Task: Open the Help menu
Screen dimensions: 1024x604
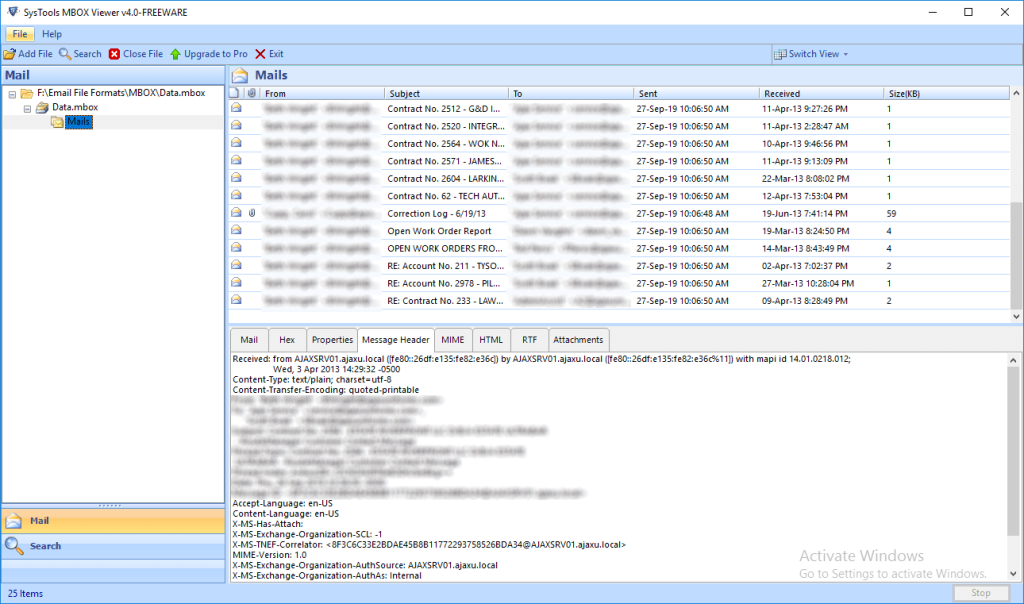Action: (x=52, y=34)
